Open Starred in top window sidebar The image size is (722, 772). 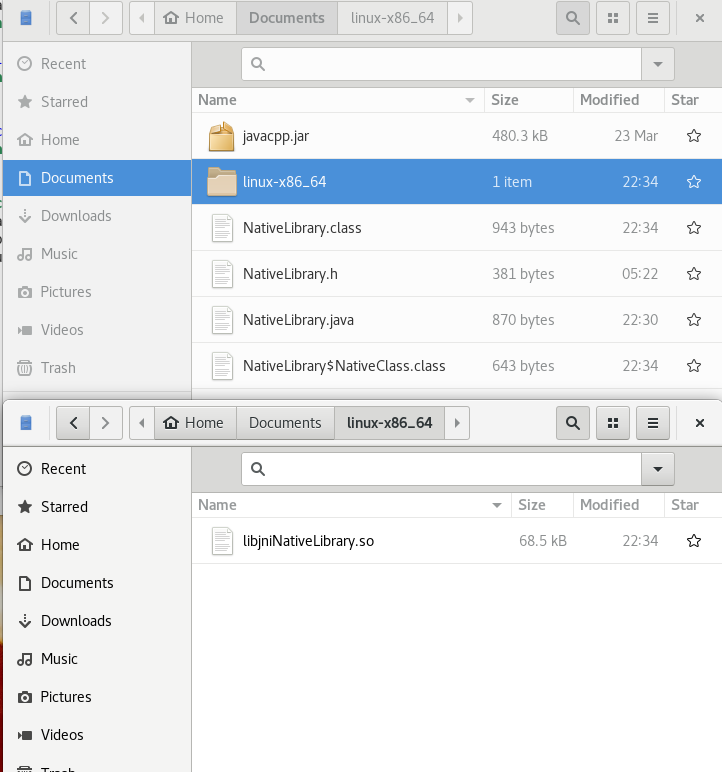(97, 102)
